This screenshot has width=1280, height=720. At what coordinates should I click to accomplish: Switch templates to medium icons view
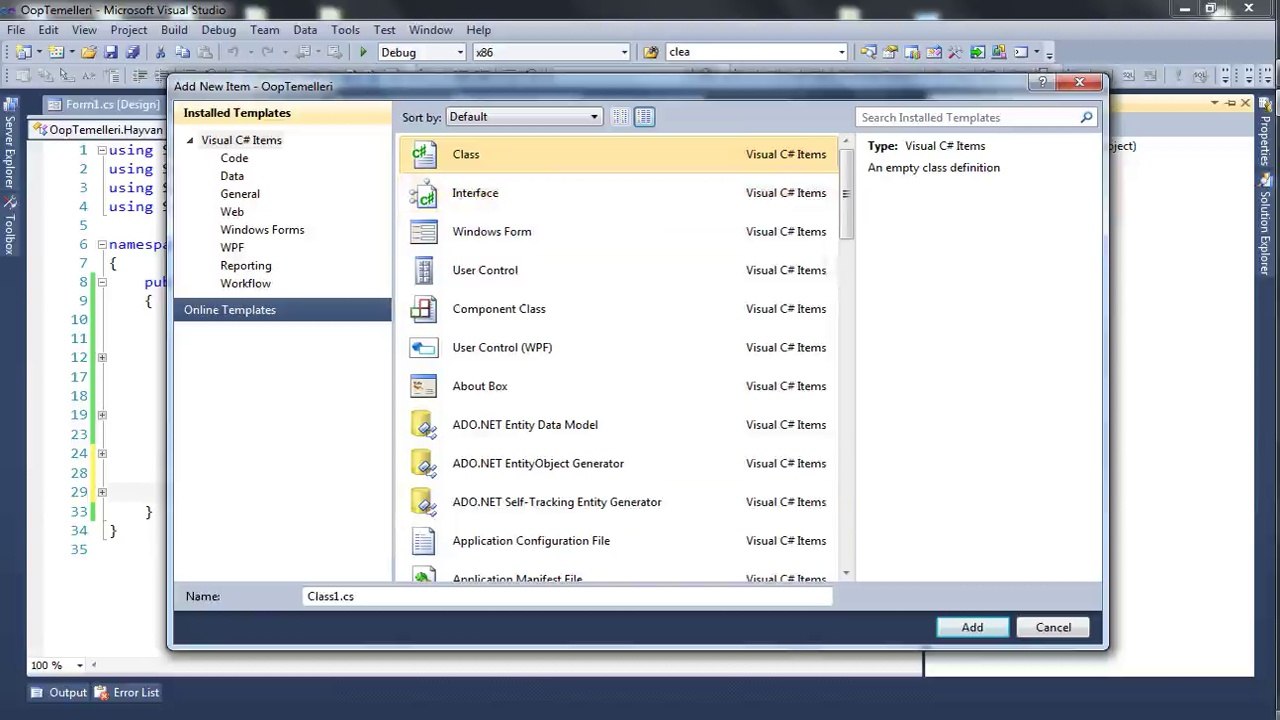click(x=644, y=117)
